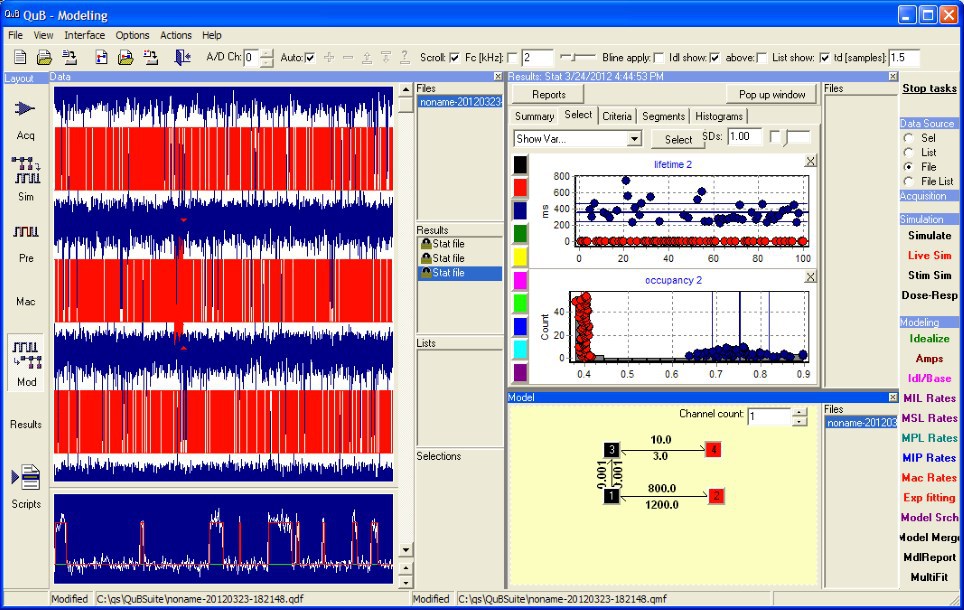Increment the A/D Ch spinner value
This screenshot has width=964, height=610.
click(267, 52)
